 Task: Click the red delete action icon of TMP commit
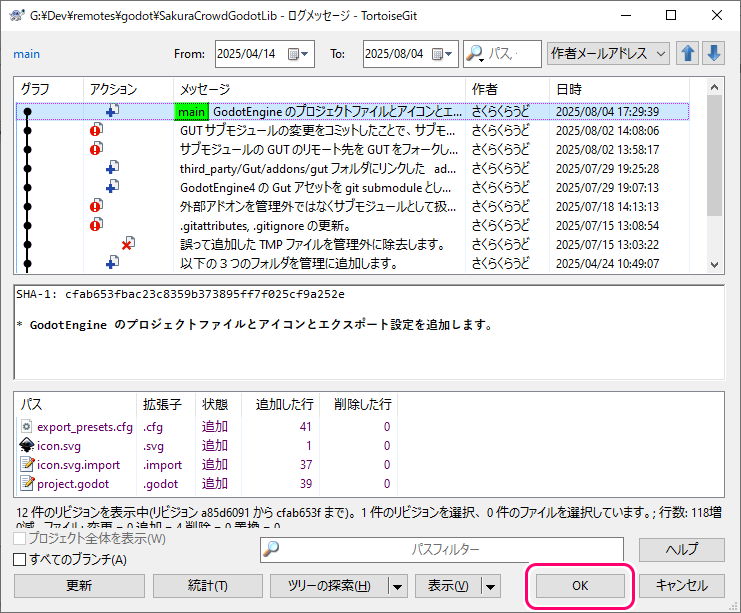[128, 244]
